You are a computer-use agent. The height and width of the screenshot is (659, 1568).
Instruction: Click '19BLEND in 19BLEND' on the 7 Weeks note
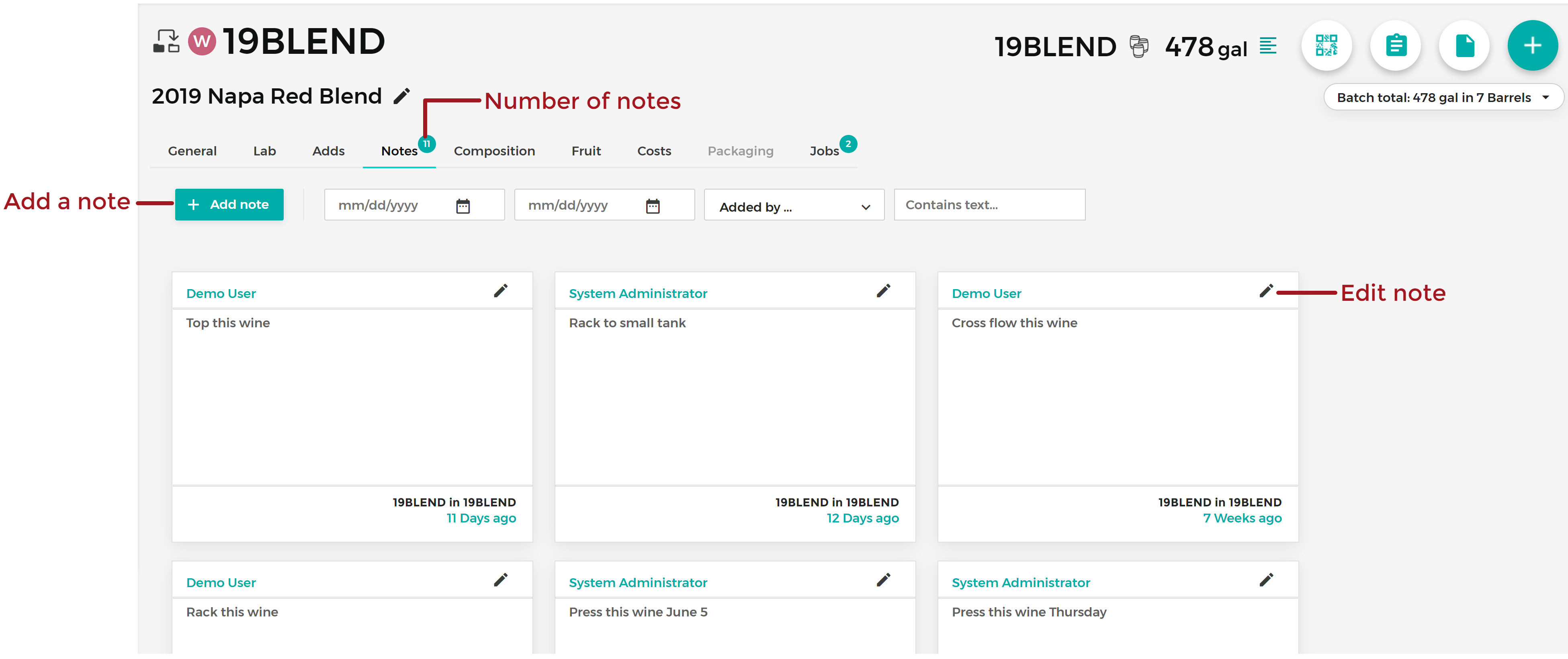point(1220,502)
